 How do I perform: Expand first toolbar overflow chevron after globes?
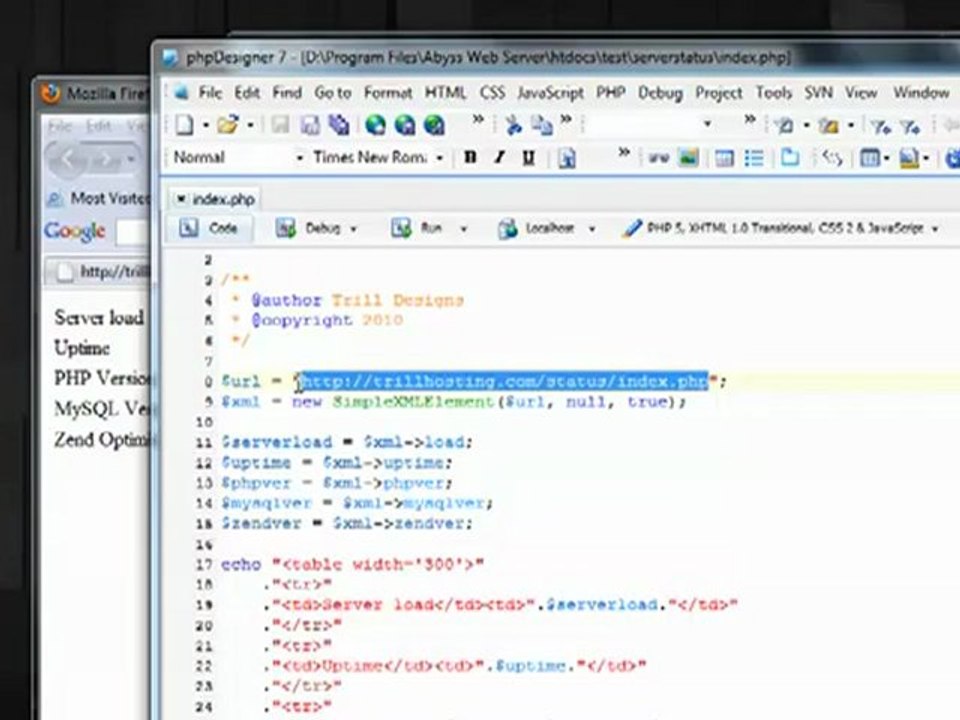coord(478,119)
